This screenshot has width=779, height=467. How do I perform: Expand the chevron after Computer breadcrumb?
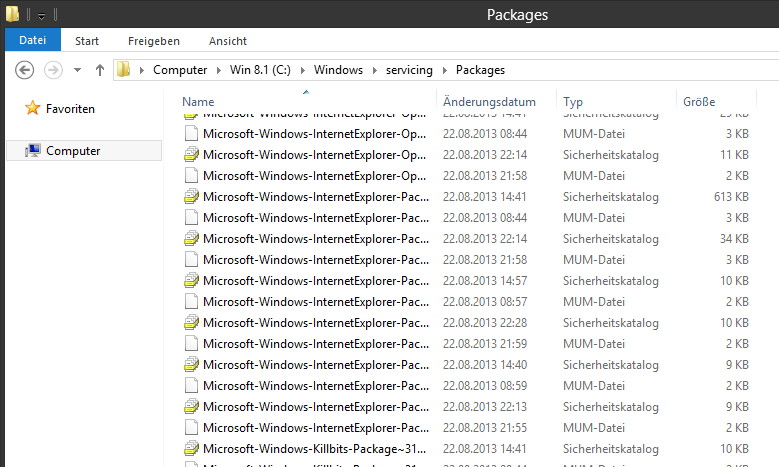tap(219, 70)
